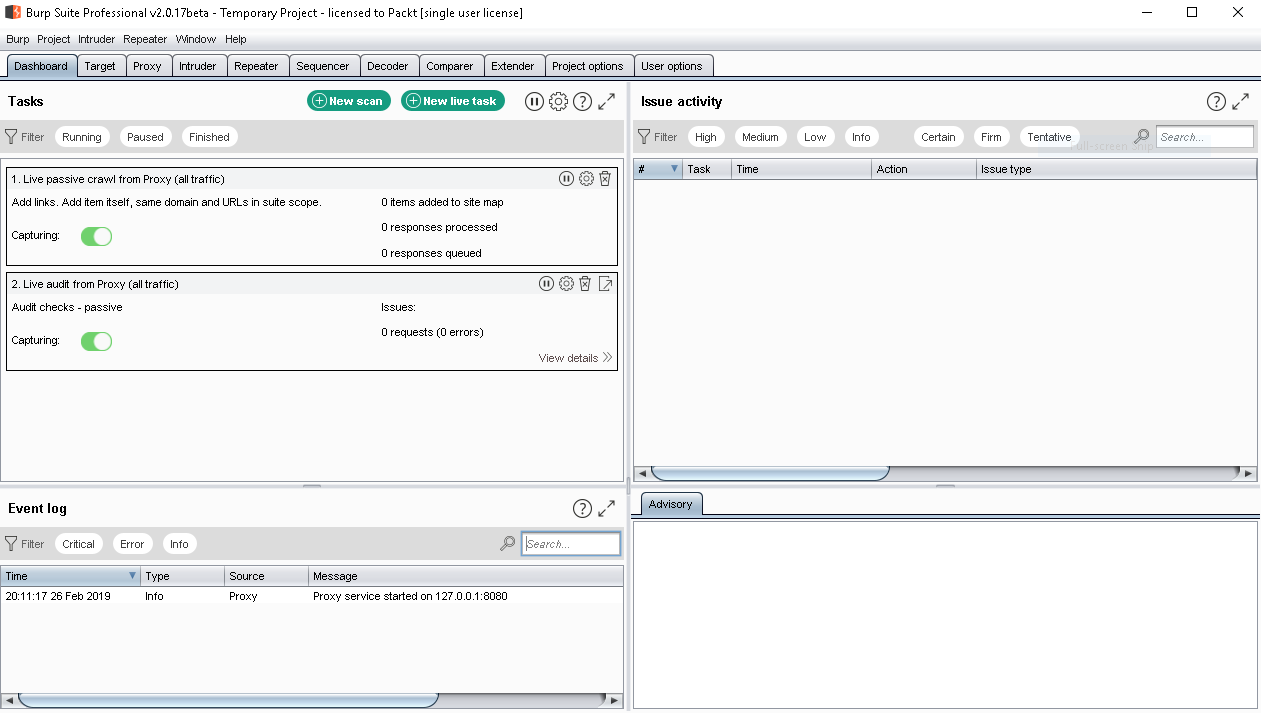Toggle the Error event log filter
The height and width of the screenshot is (713, 1261).
(x=132, y=544)
